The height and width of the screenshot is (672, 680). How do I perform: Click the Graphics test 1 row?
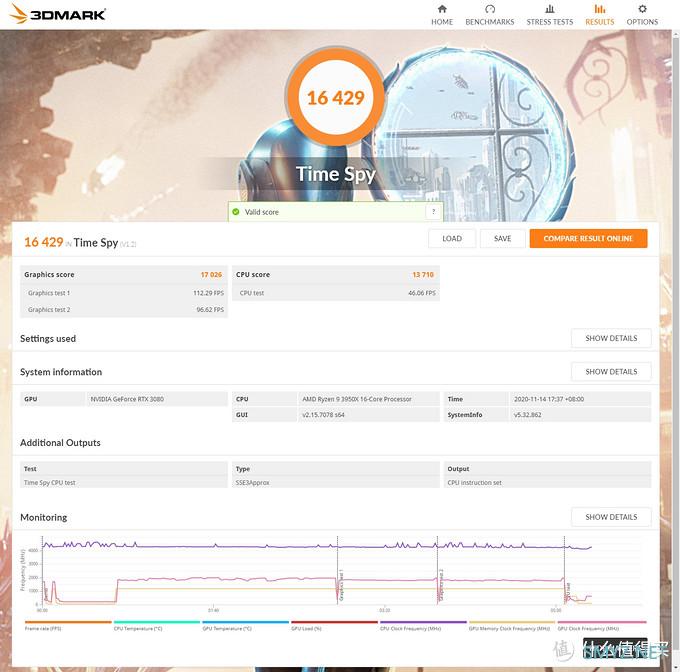tap(124, 293)
